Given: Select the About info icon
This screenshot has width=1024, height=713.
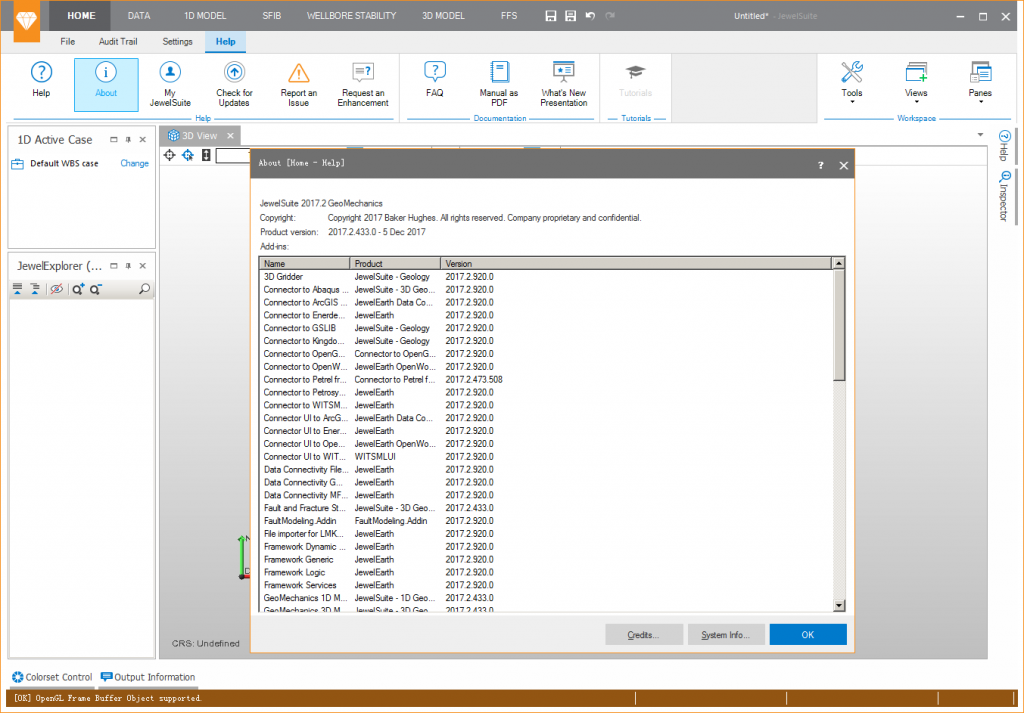Looking at the screenshot, I should (106, 84).
